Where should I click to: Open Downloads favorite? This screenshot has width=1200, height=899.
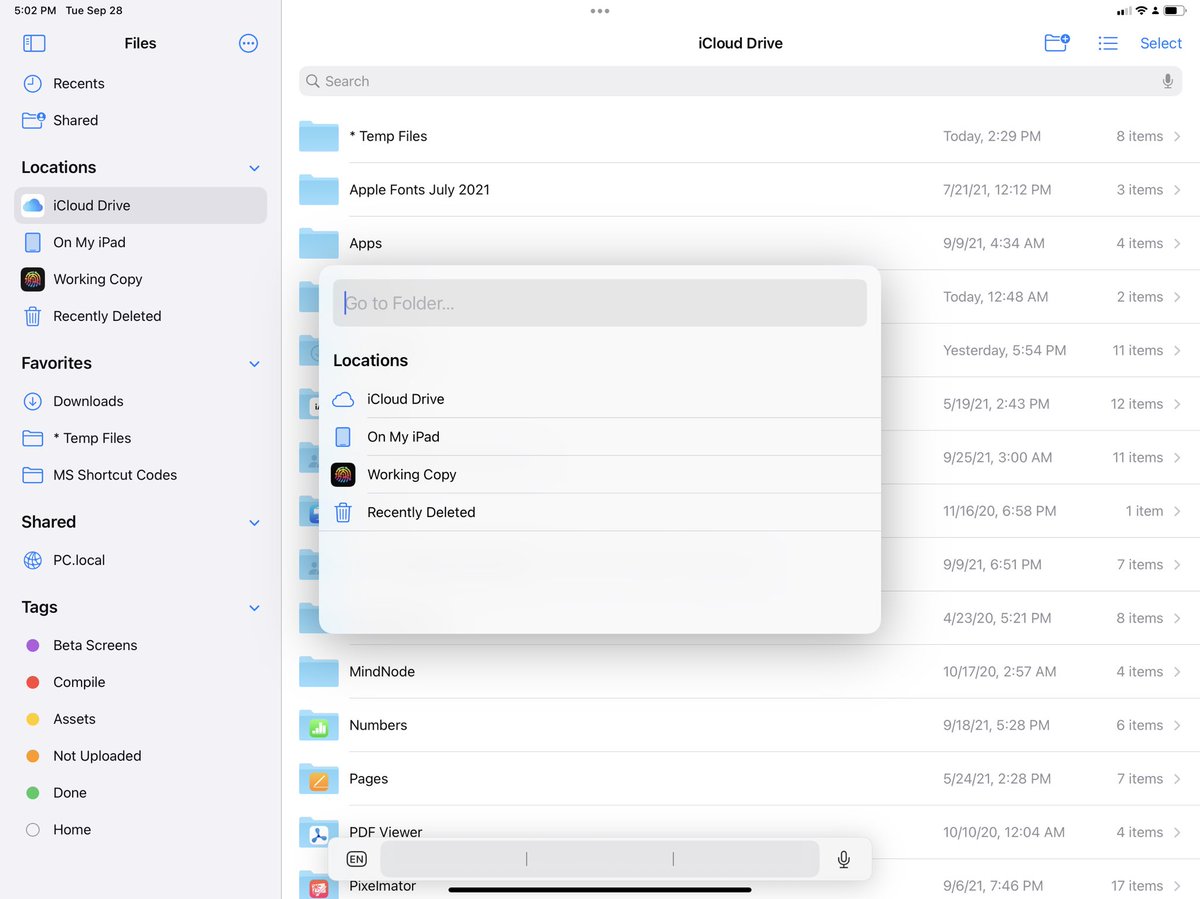point(140,401)
